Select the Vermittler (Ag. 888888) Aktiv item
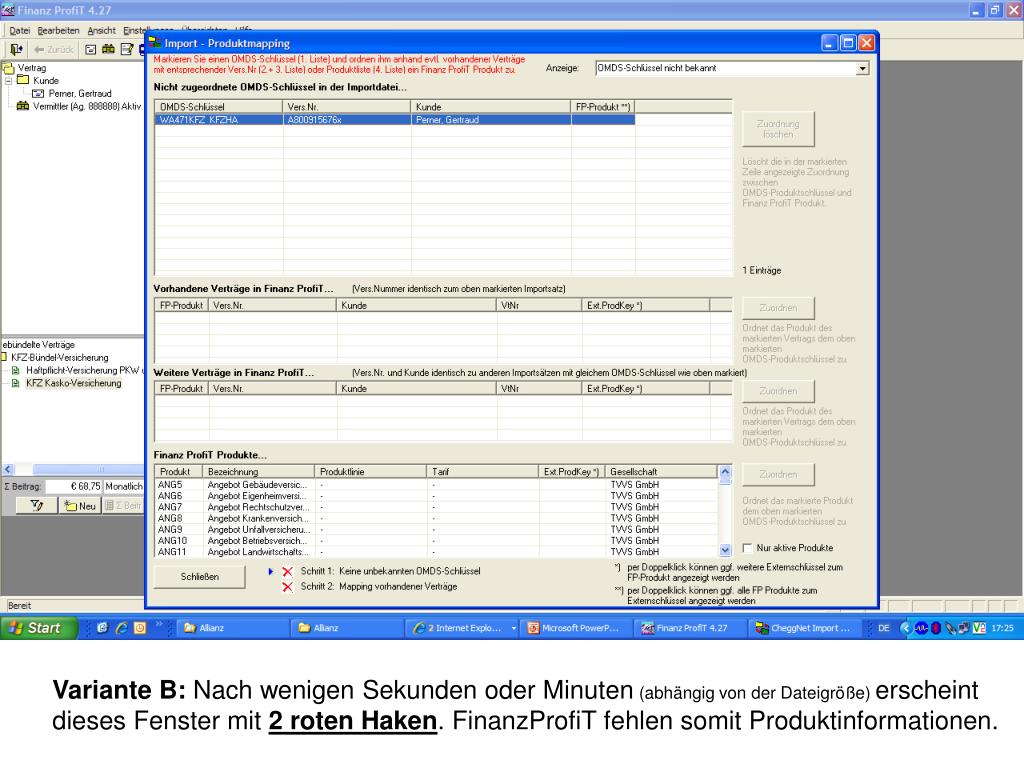 (87, 106)
